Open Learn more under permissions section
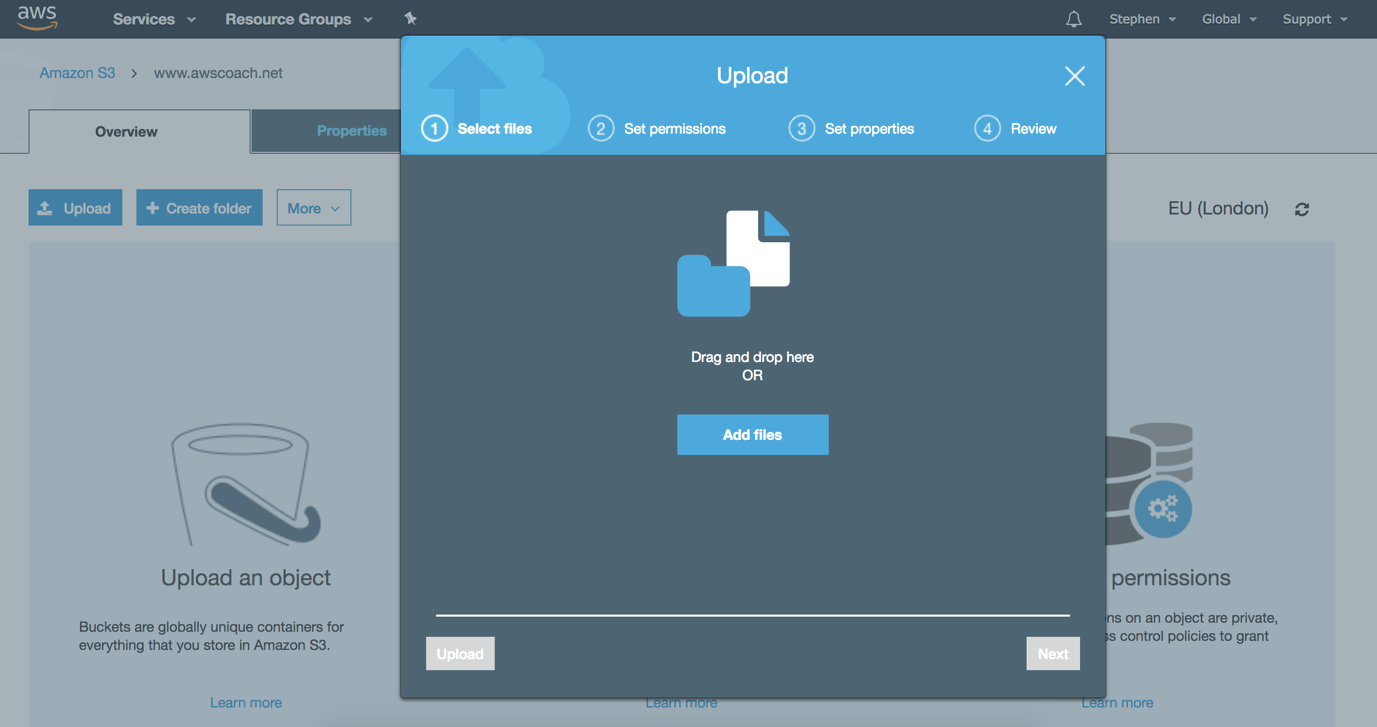The image size is (1377, 727). coord(1117,703)
